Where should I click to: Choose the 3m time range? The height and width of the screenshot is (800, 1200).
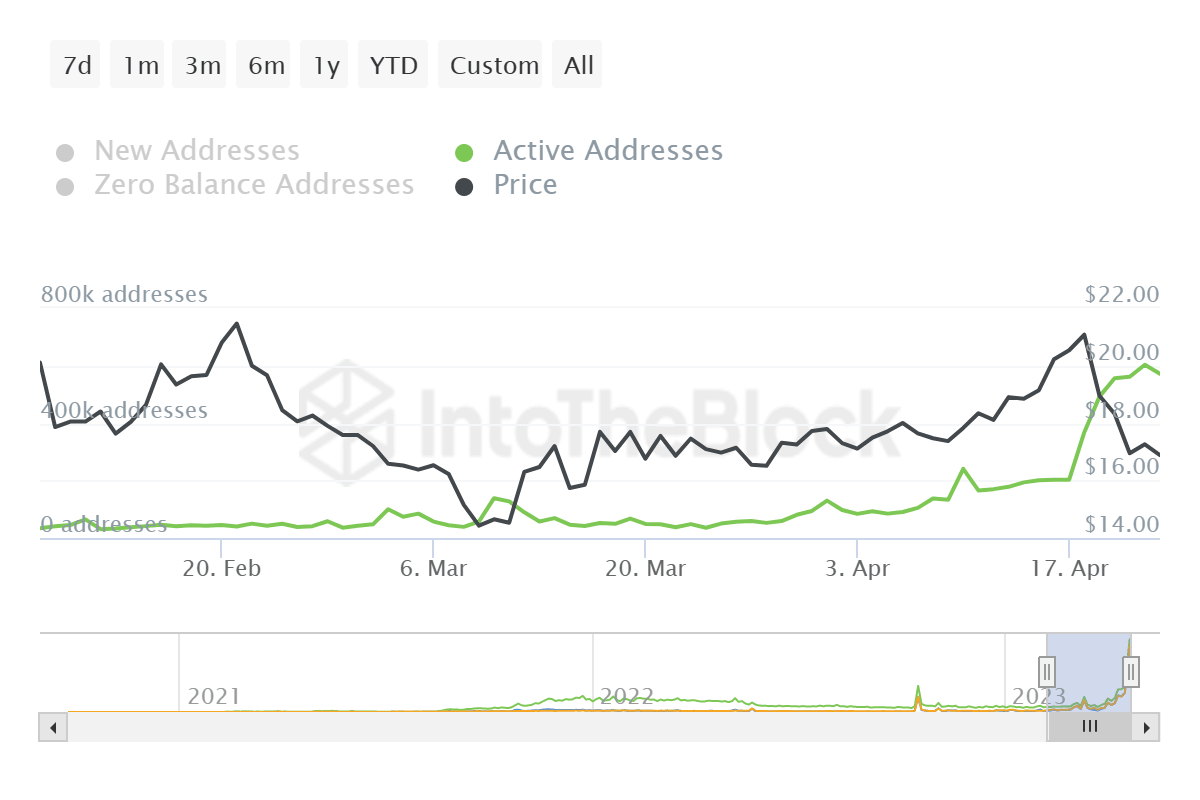click(202, 66)
